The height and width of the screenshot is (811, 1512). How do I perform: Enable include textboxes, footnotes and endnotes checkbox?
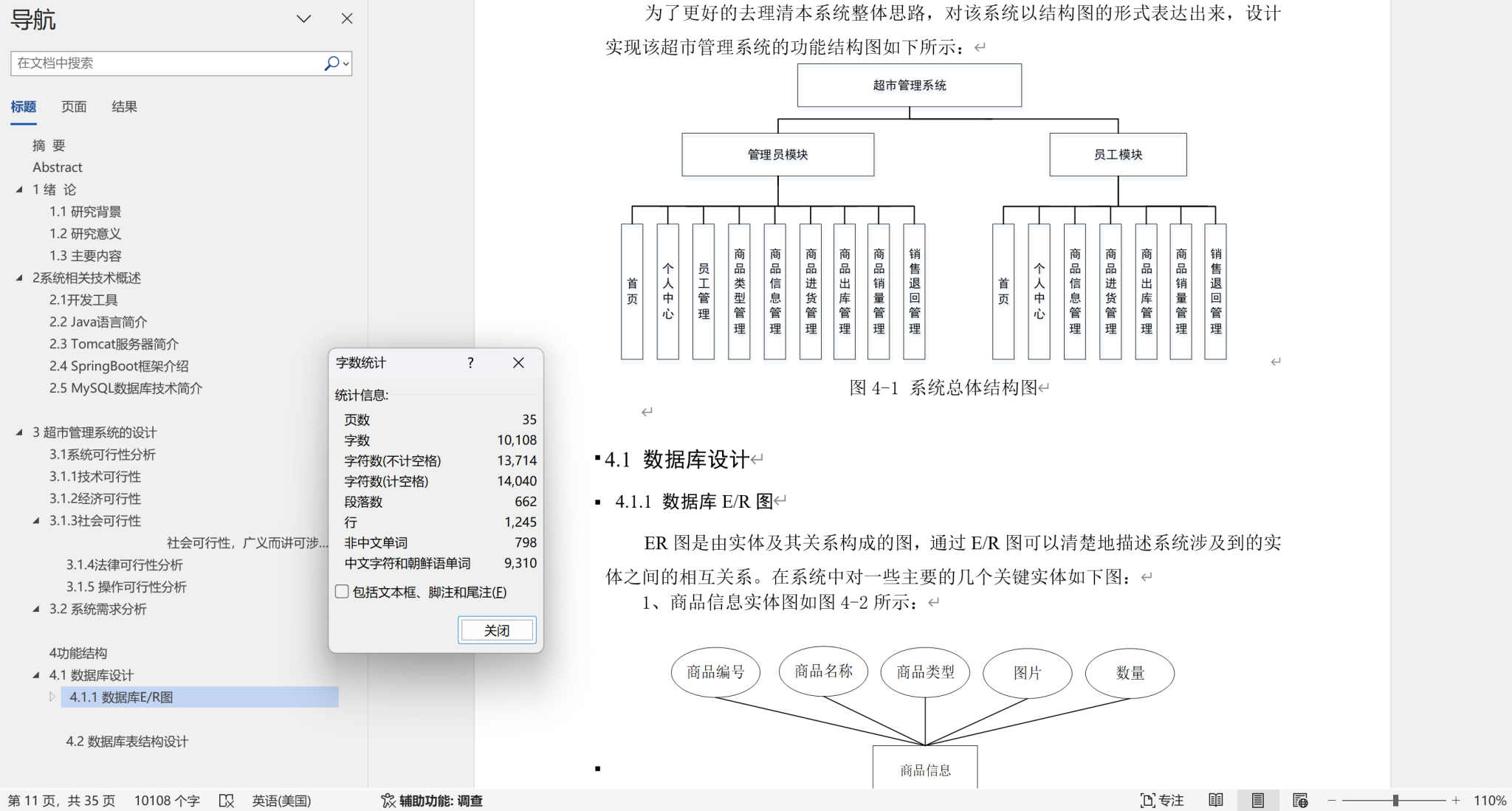click(x=342, y=592)
